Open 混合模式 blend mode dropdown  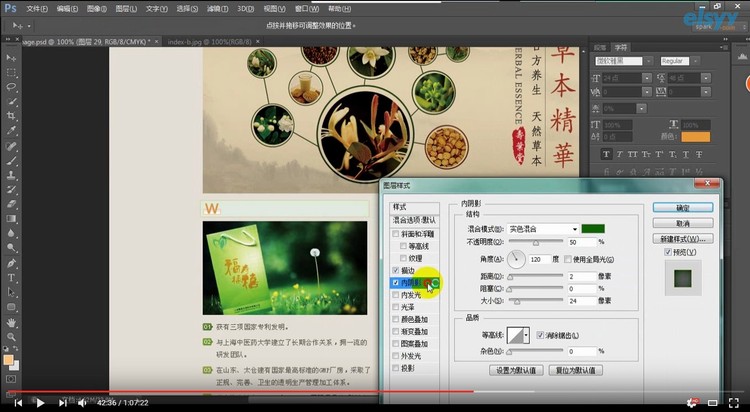coord(542,229)
